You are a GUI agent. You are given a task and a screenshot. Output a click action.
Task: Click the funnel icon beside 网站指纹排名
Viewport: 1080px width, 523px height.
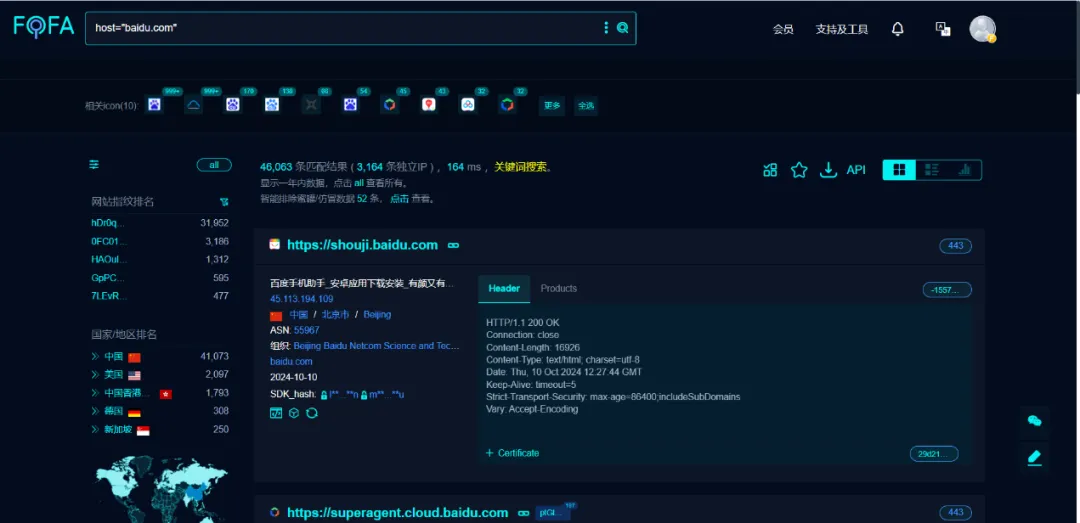pyautogui.click(x=224, y=202)
